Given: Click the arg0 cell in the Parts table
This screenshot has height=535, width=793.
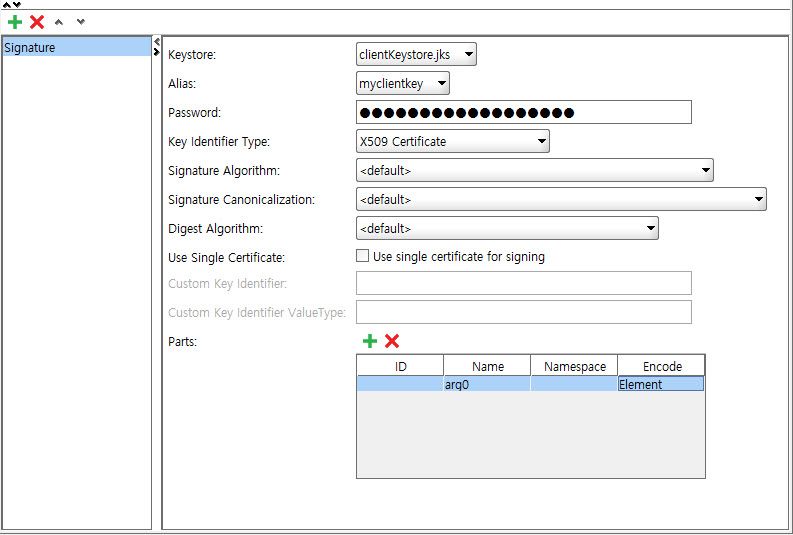Looking at the screenshot, I should click(x=487, y=384).
